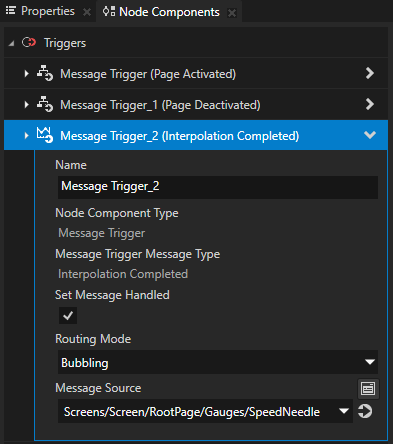
Task: Close the Properties tab
Action: [87, 12]
